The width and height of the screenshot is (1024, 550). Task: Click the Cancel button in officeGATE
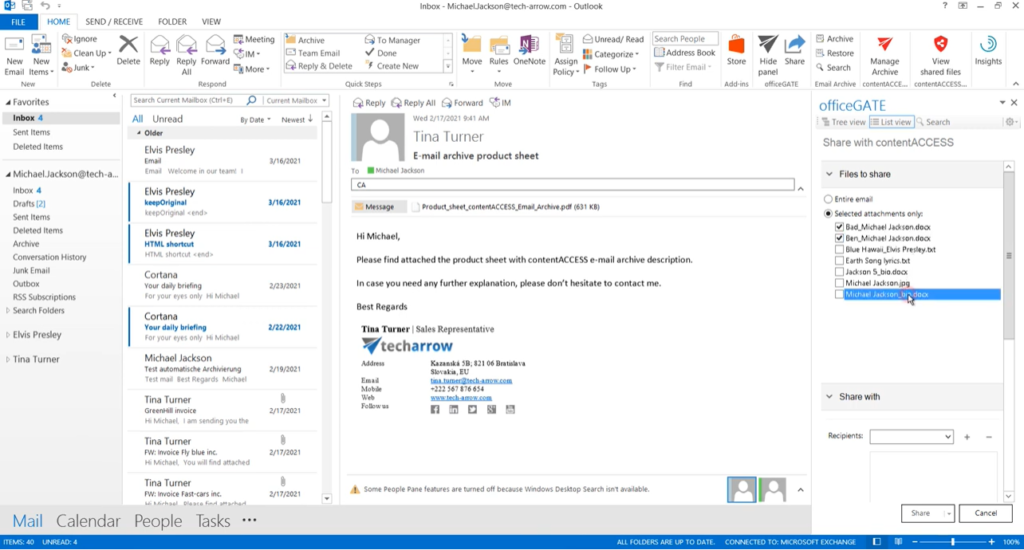[x=985, y=513]
